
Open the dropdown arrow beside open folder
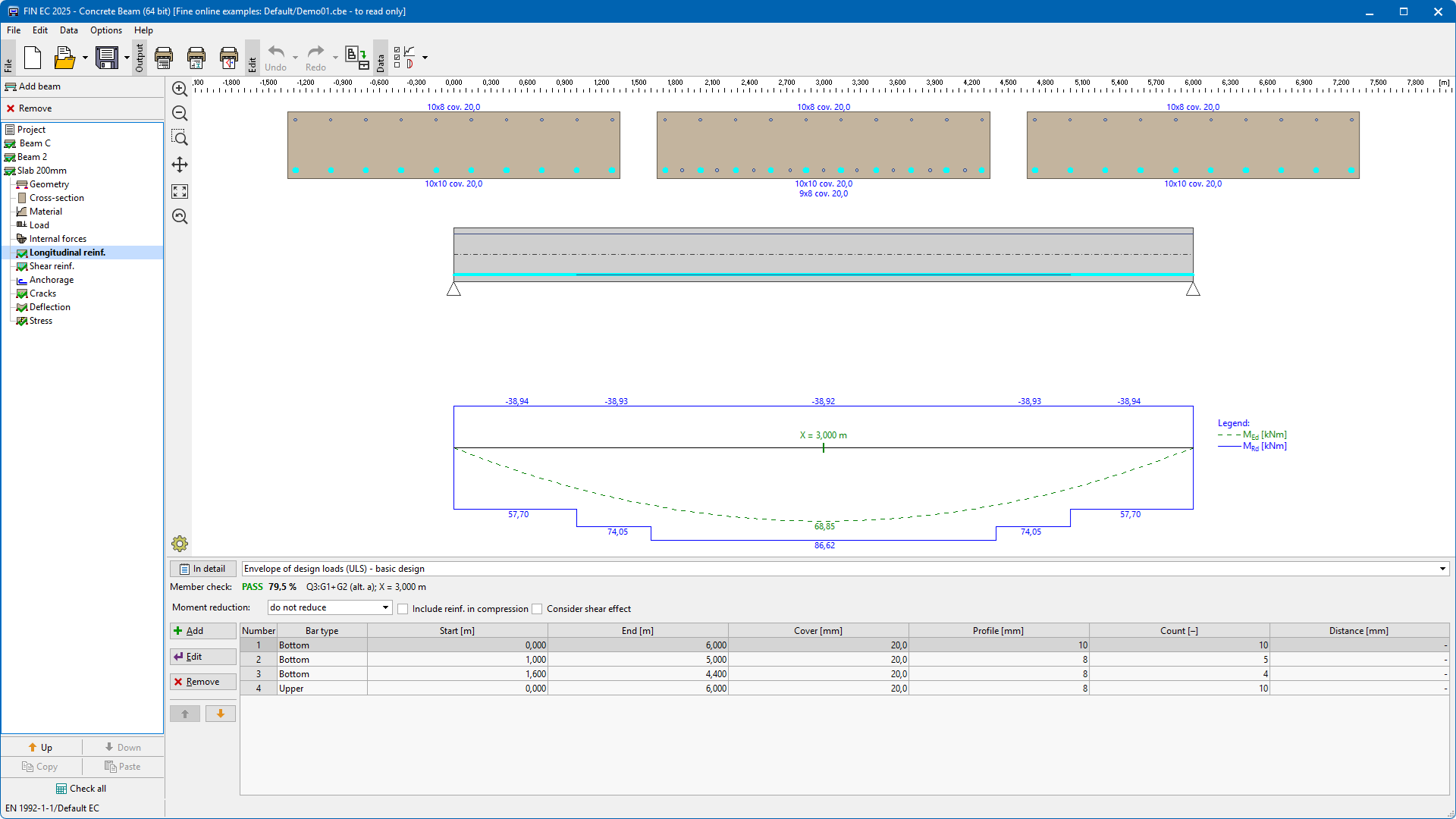tap(85, 58)
